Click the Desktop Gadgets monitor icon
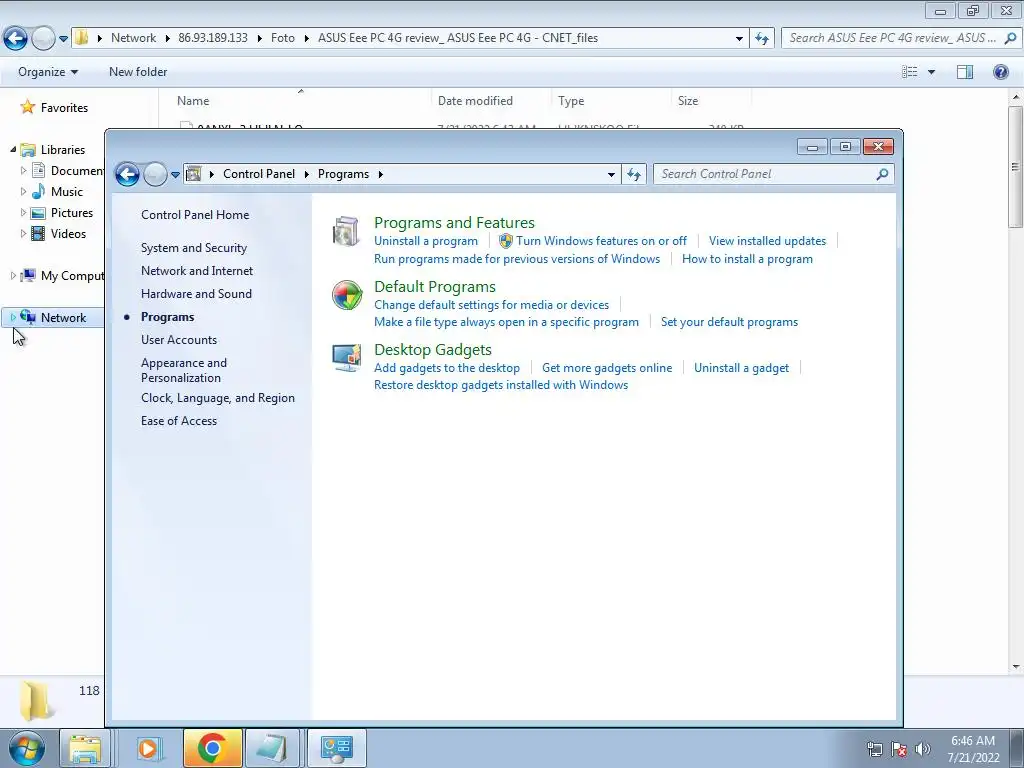The width and height of the screenshot is (1024, 768). point(346,357)
